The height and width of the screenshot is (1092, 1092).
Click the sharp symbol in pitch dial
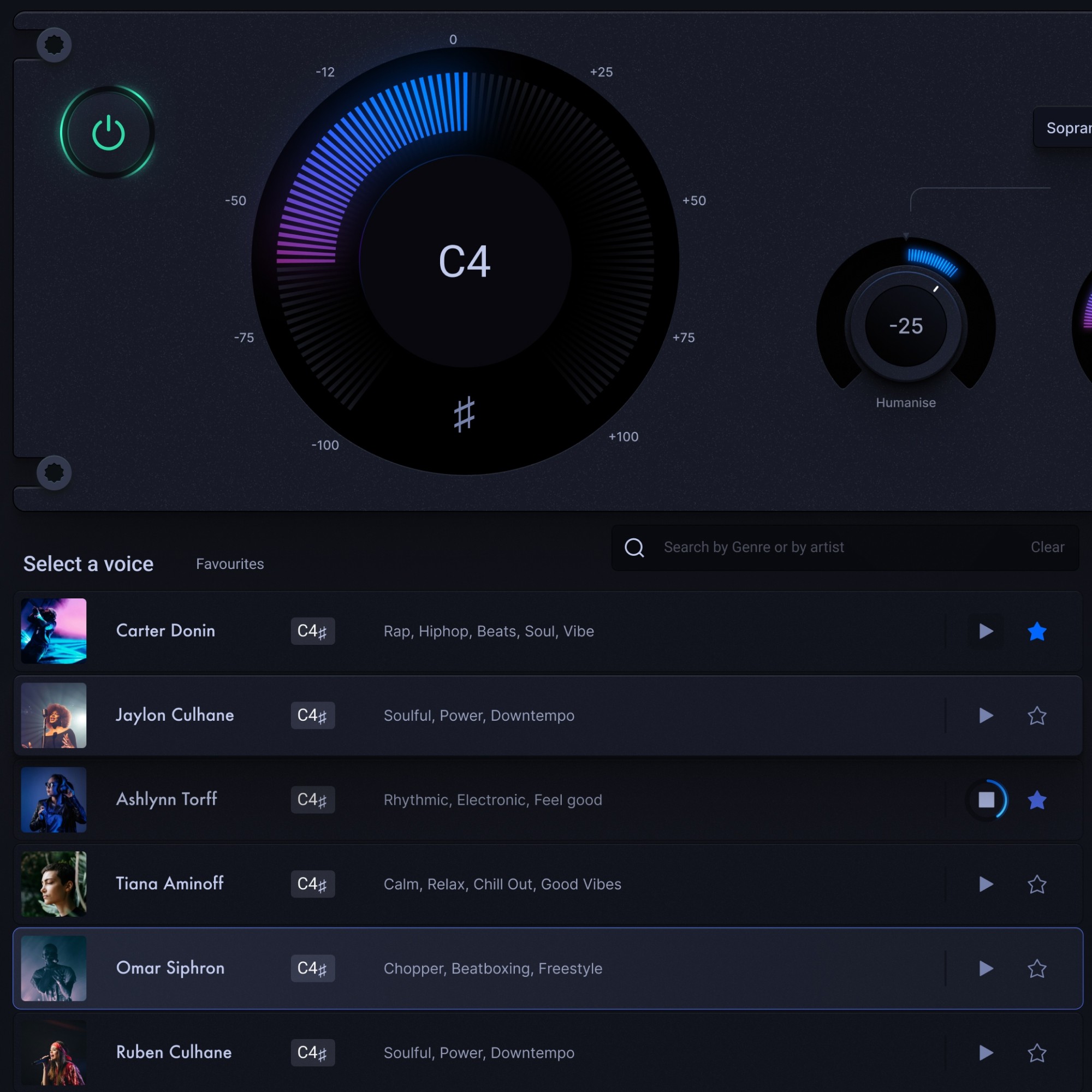point(464,414)
